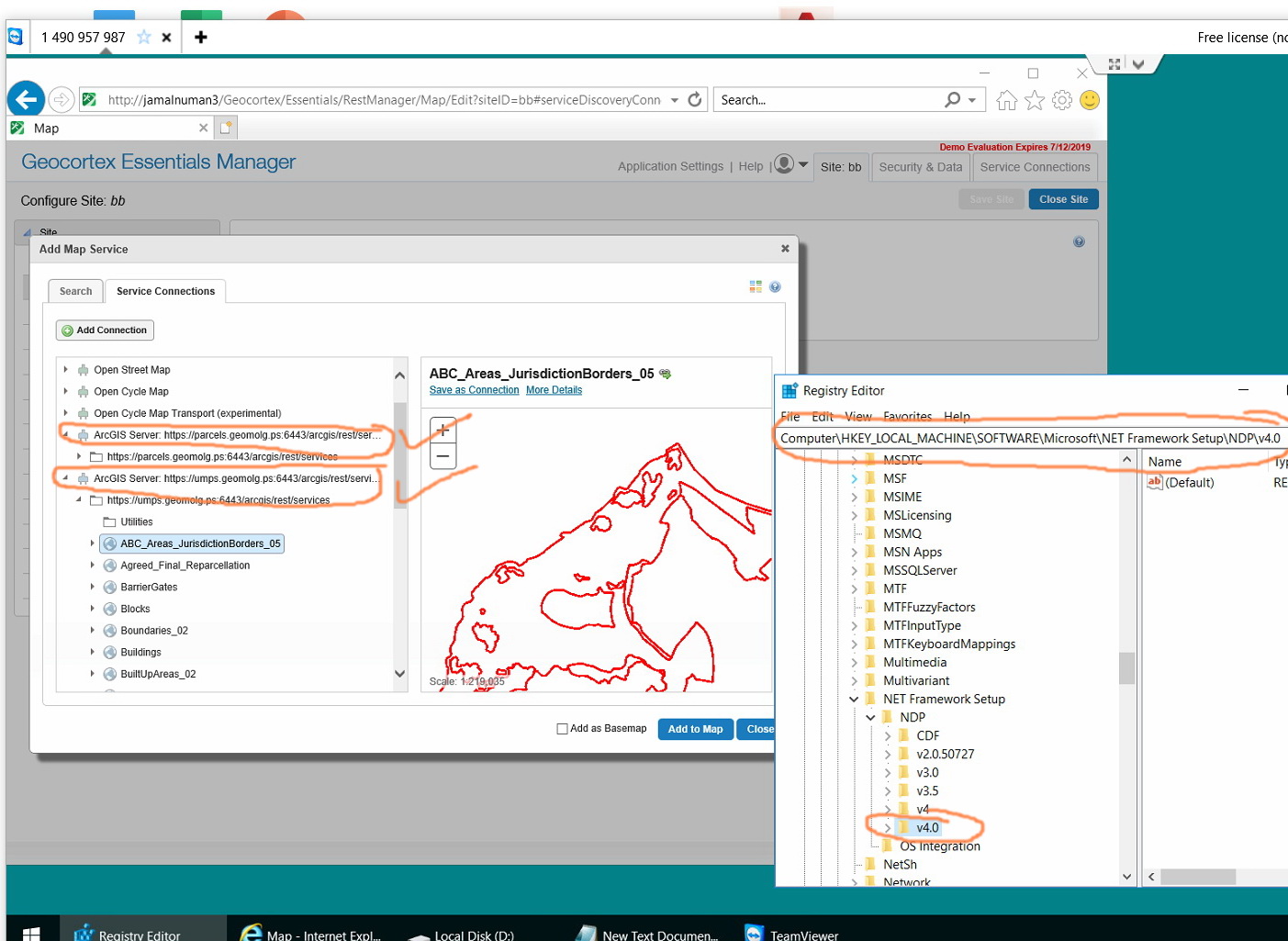Click the browser address bar
Viewport: 1288px width, 941px height.
384,99
